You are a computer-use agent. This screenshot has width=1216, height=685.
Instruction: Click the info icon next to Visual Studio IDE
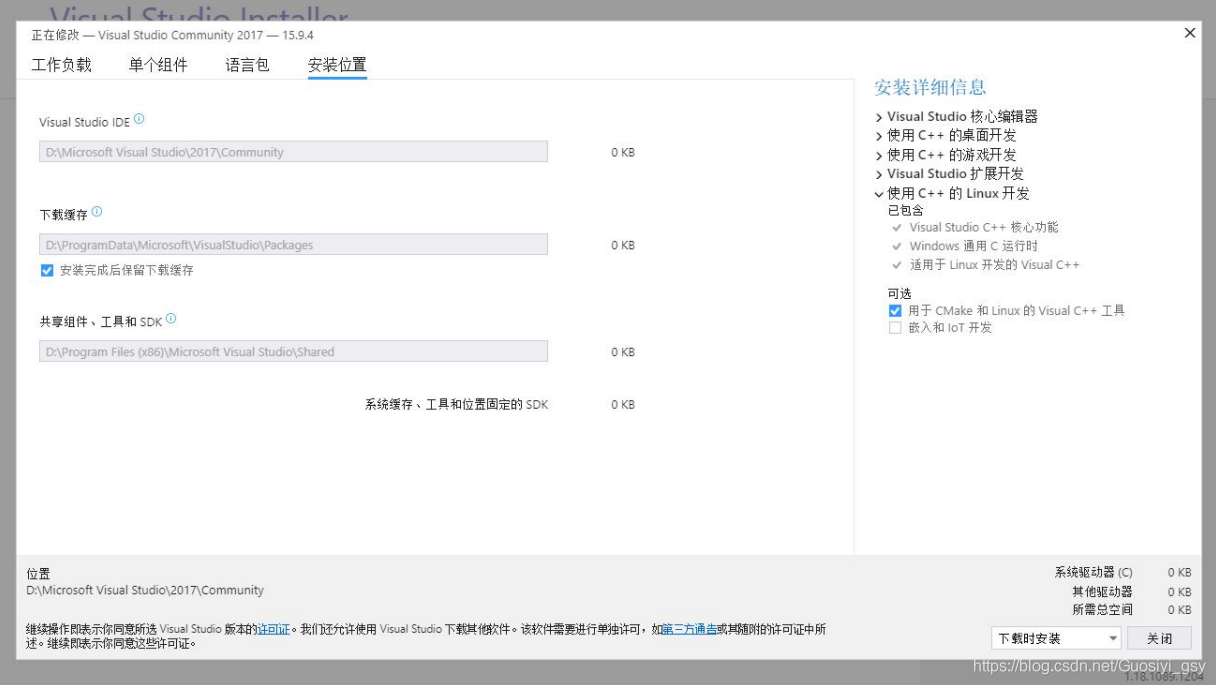click(x=140, y=117)
